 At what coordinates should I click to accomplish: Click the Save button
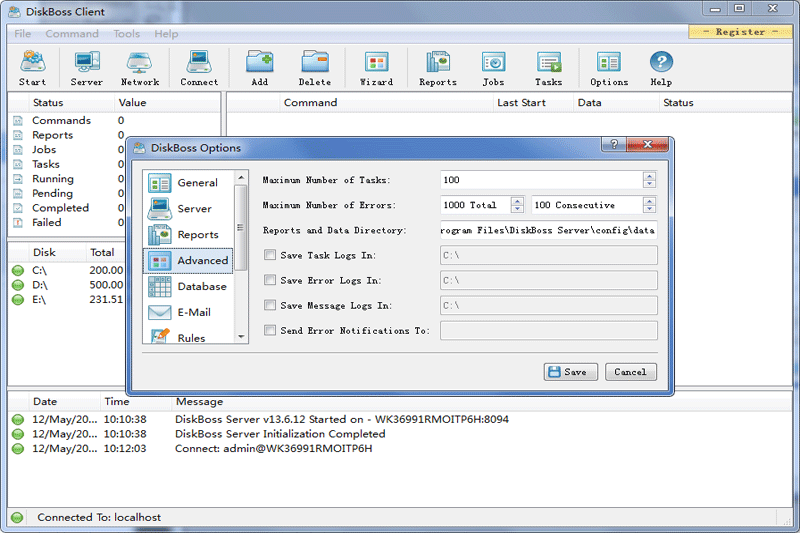coord(571,372)
